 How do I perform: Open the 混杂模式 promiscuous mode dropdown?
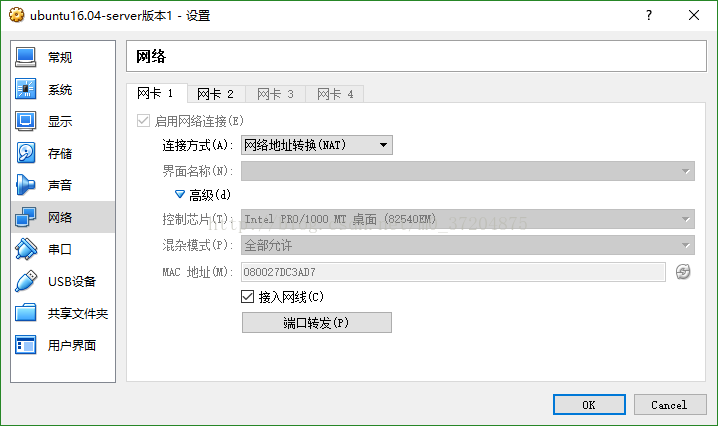pos(467,245)
